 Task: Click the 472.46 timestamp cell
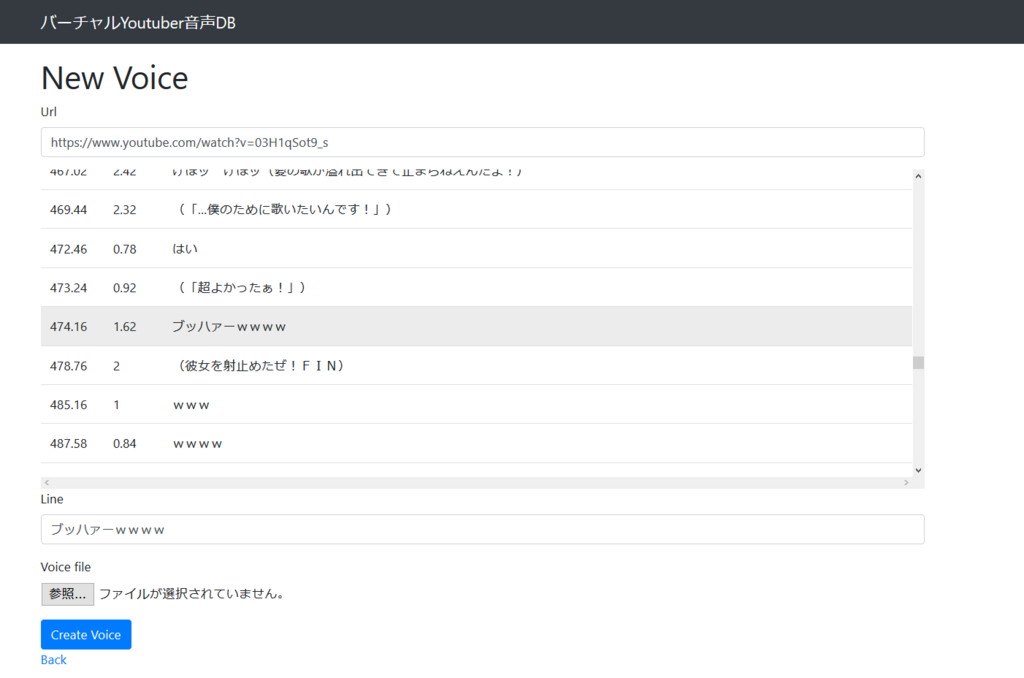pyautogui.click(x=69, y=249)
